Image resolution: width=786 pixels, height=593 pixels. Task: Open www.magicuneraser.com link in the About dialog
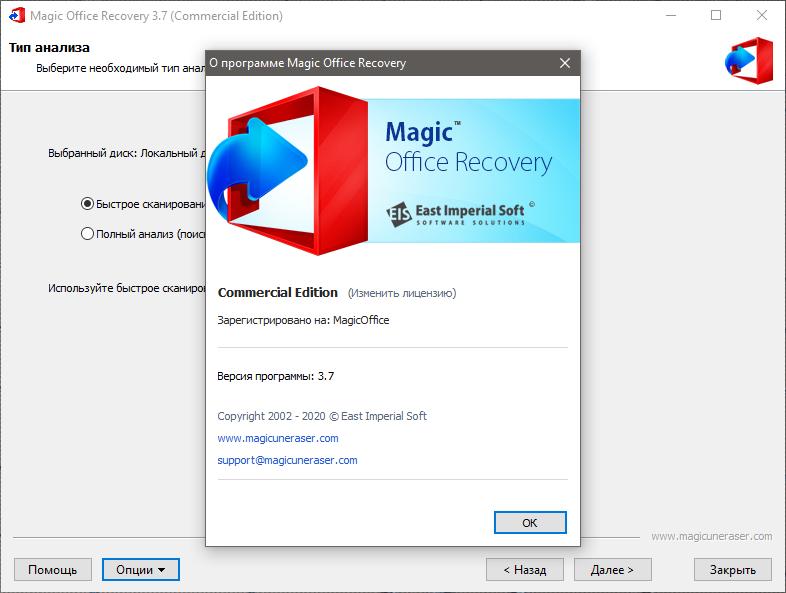(x=277, y=438)
